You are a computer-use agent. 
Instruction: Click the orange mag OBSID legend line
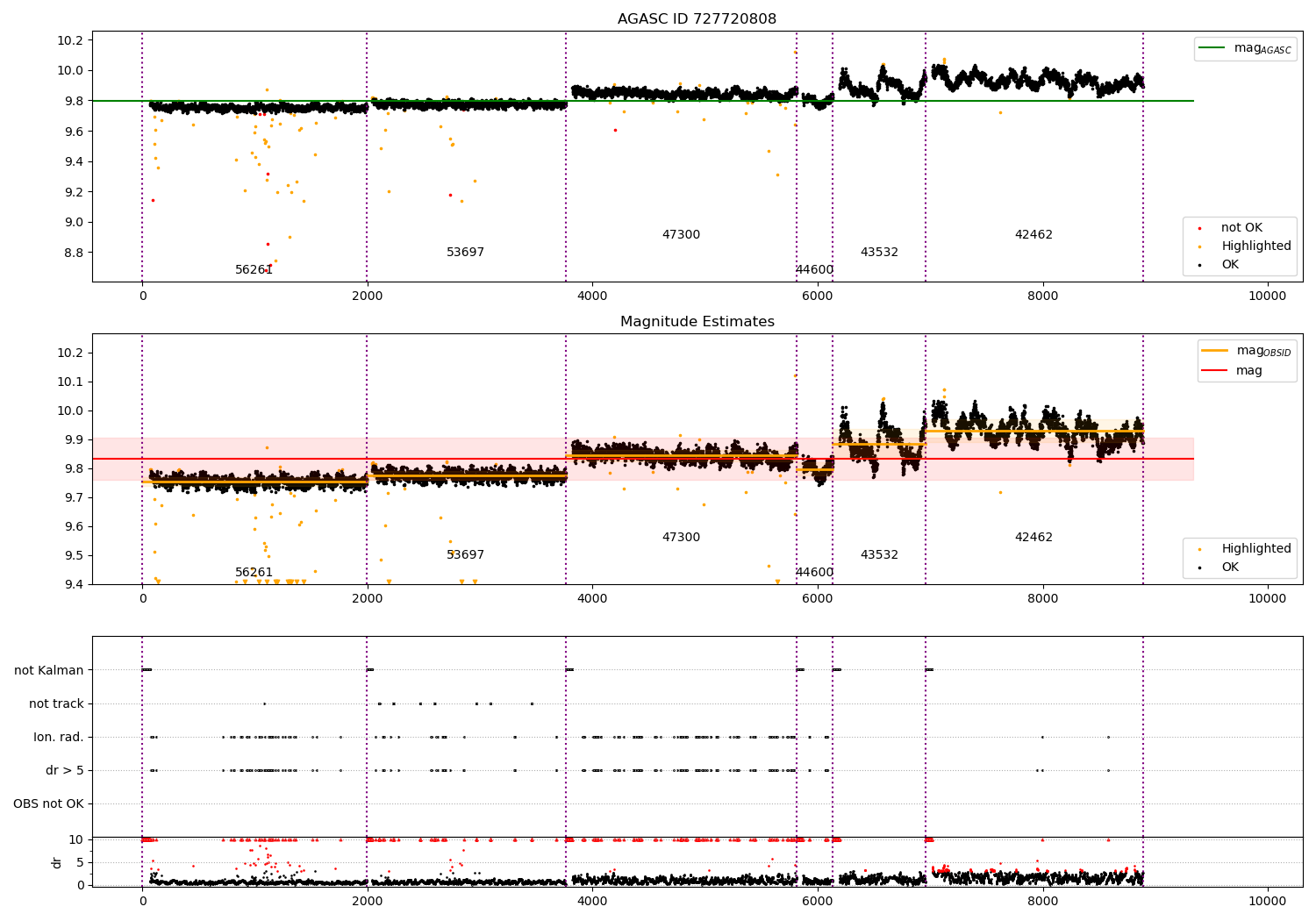tap(1214, 351)
